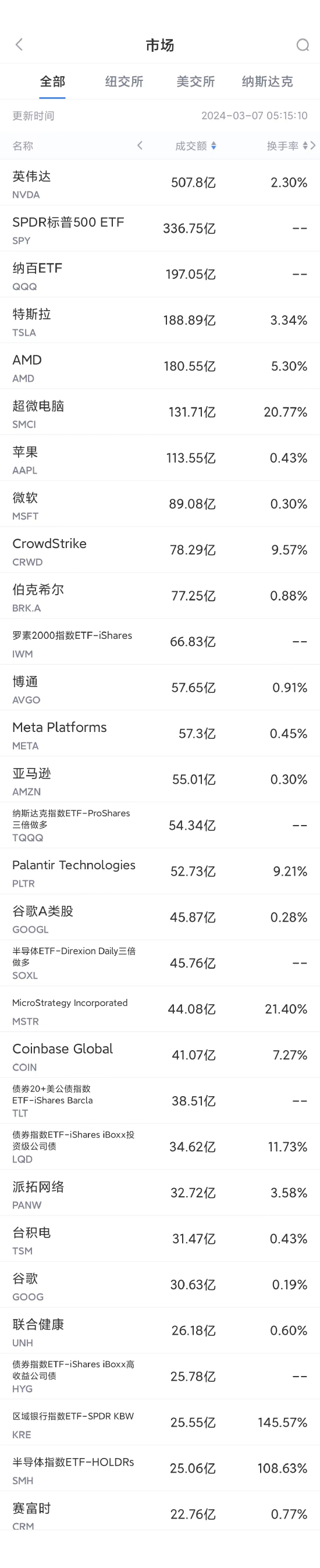This screenshot has height=1568, width=320.
Task: Open the 台积电 TSM row
Action: [x=160, y=1239]
